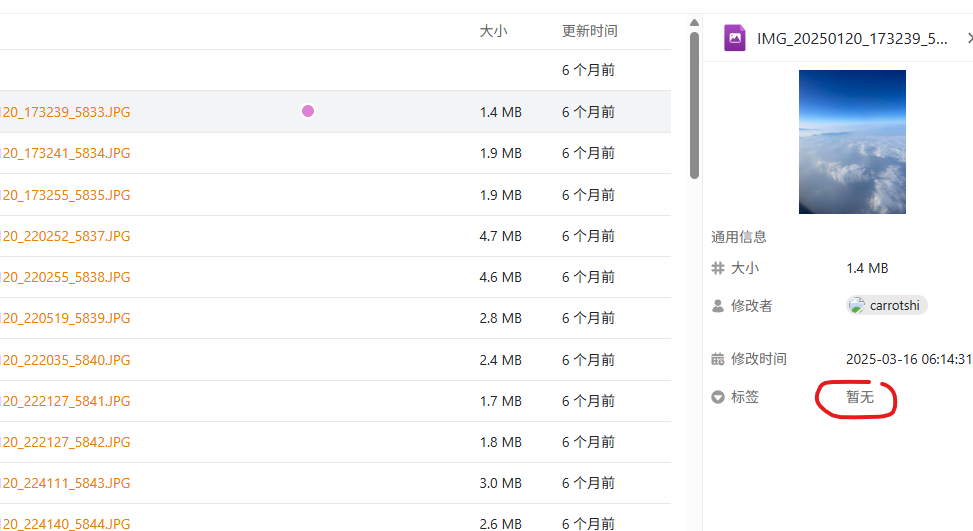The height and width of the screenshot is (531, 973).
Task: Sort by 更新时间 column header
Action: pos(590,31)
